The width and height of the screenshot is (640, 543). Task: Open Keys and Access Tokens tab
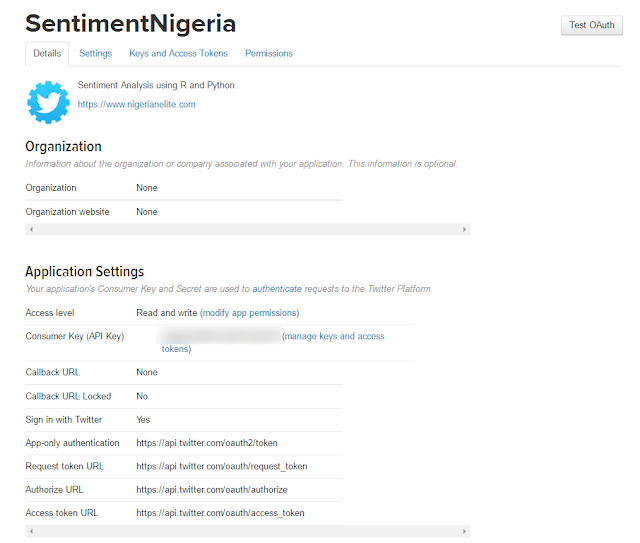point(178,53)
